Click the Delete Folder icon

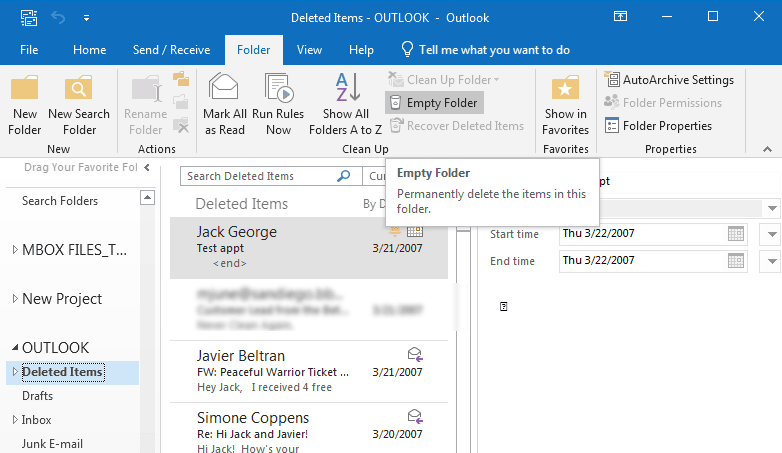click(x=181, y=125)
